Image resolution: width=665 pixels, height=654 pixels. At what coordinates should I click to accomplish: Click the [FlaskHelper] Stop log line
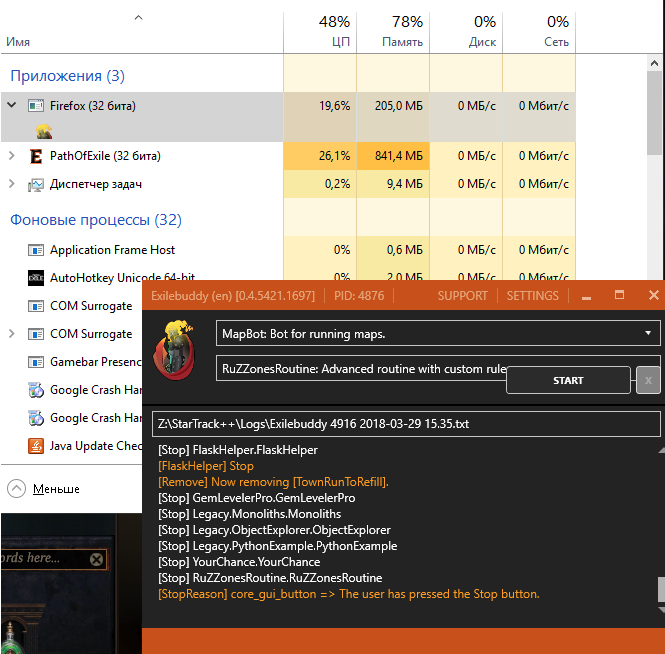[206, 466]
